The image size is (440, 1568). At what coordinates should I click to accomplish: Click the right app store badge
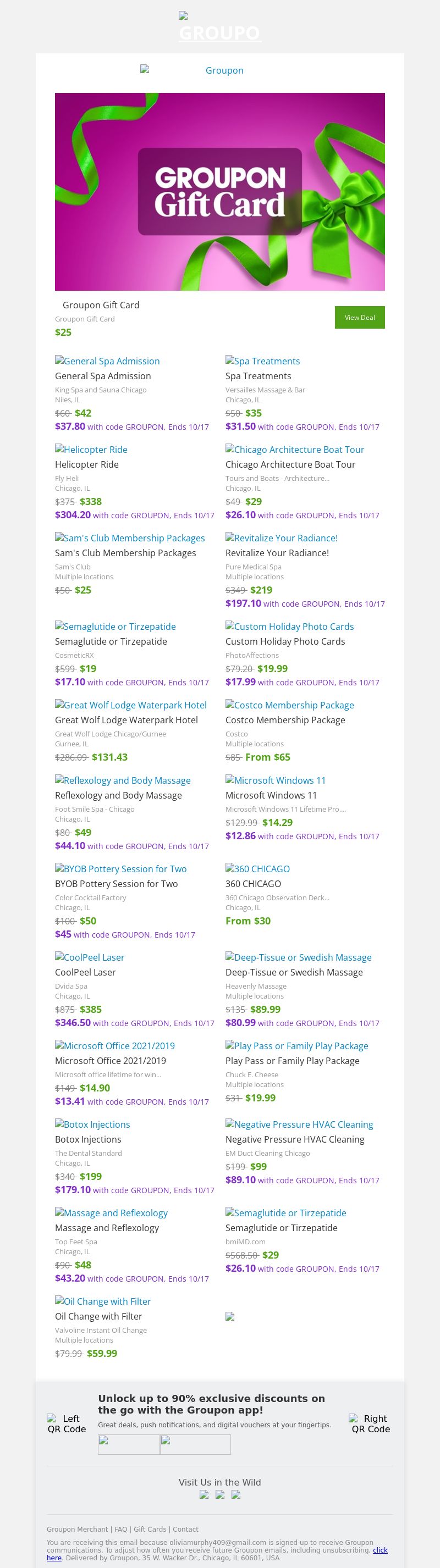point(195,1444)
